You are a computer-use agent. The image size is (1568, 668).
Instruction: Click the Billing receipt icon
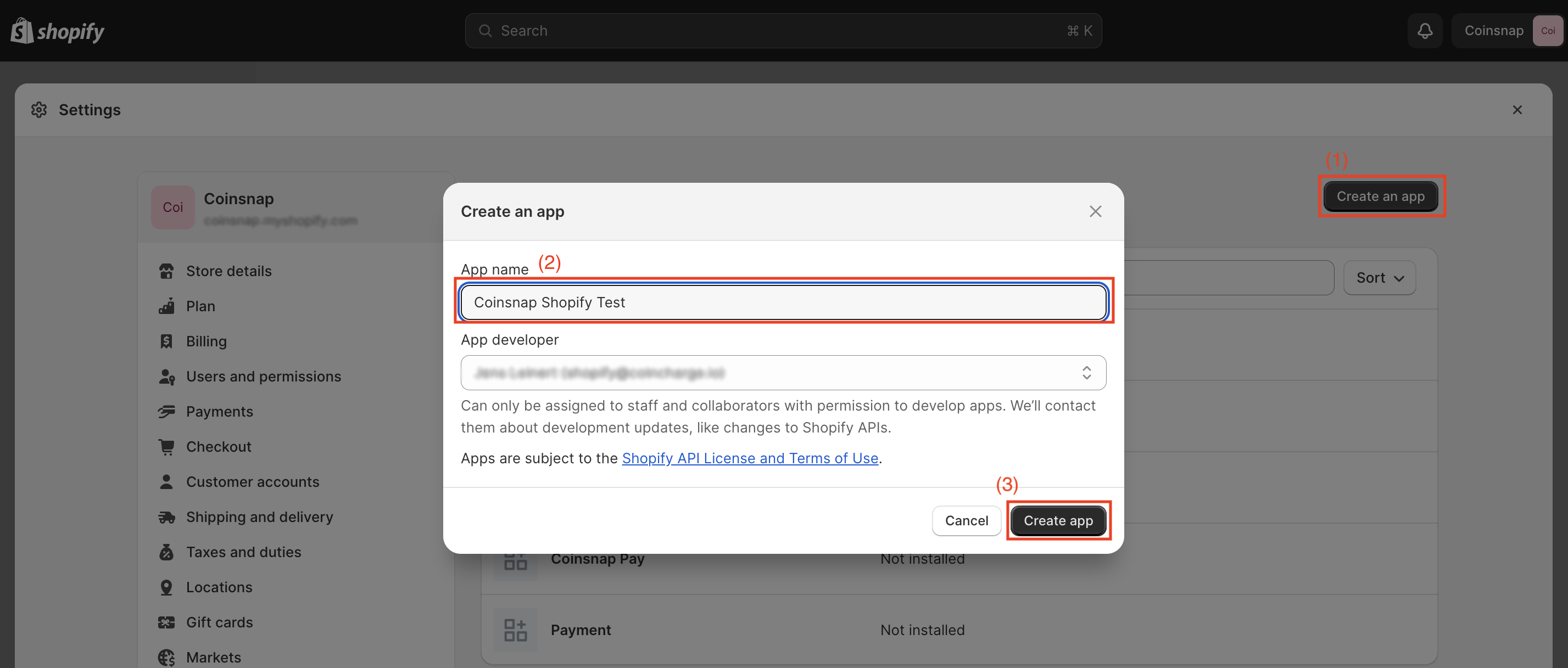click(x=166, y=341)
